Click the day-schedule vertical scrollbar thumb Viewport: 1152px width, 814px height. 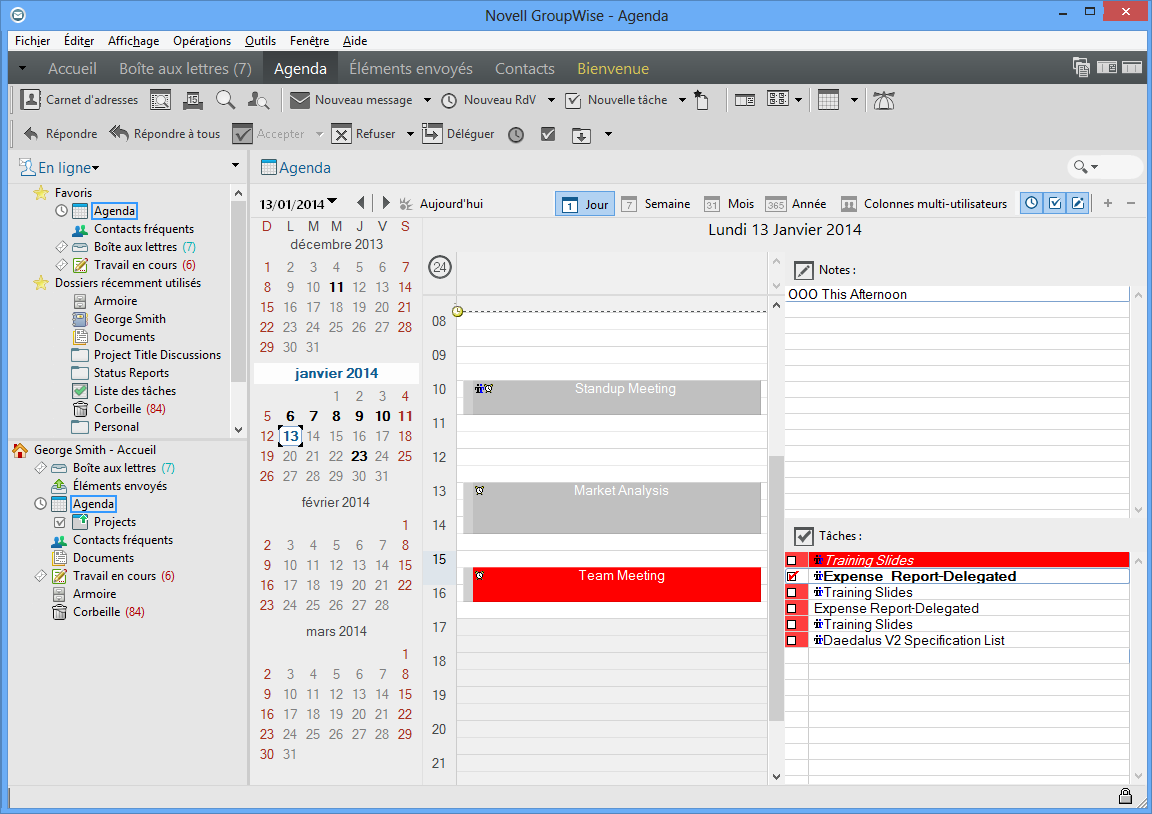(x=776, y=588)
